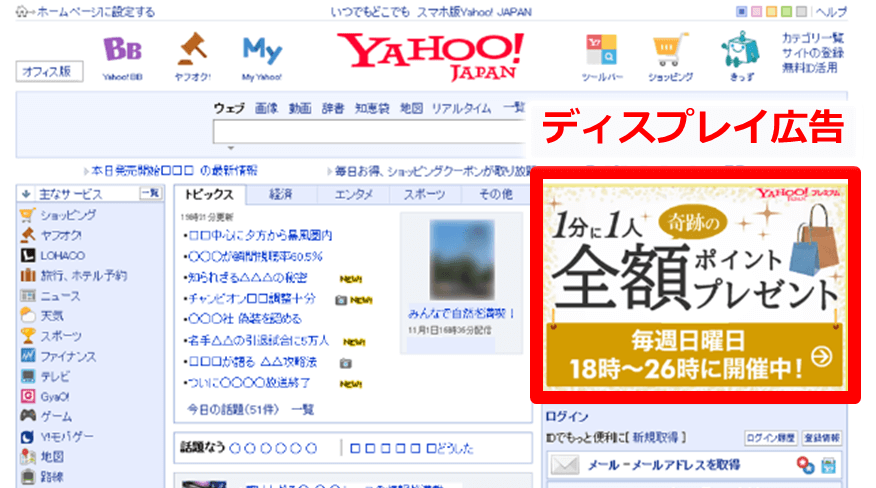Open the スマホ版Yahoo! JAPAN link
The width and height of the screenshot is (876, 488).
pyautogui.click(x=474, y=11)
